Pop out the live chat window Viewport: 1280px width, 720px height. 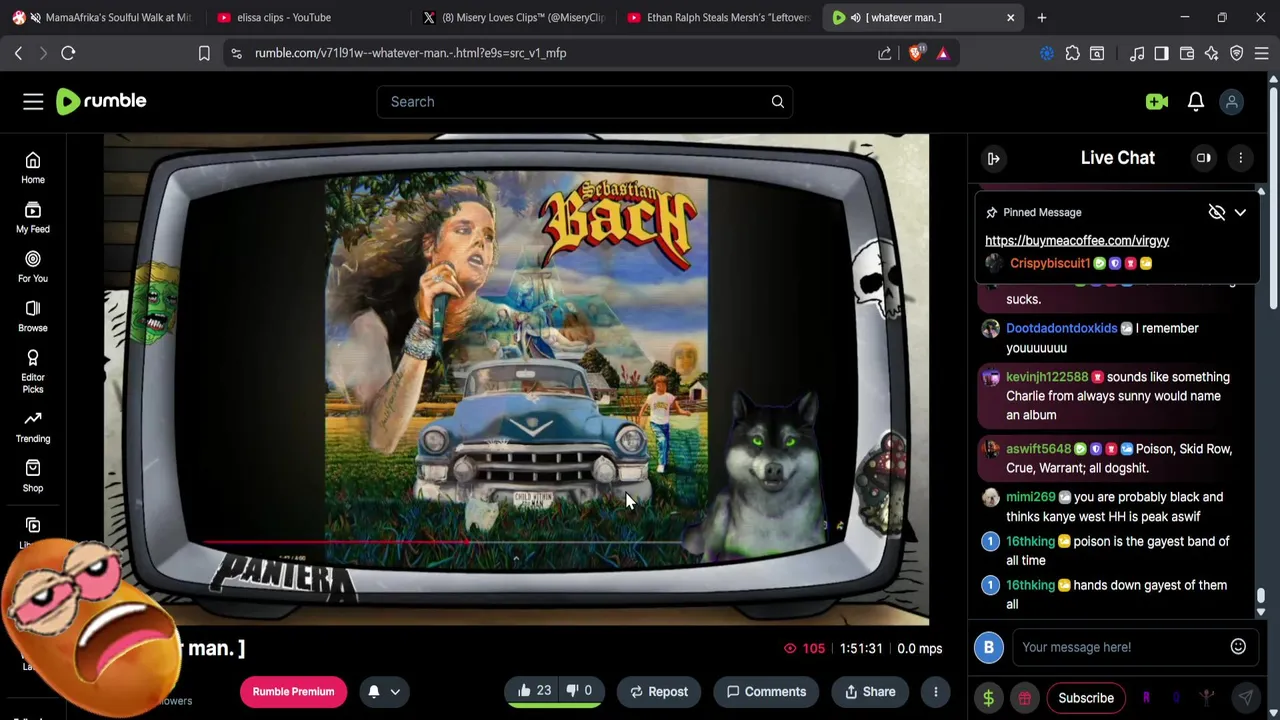pyautogui.click(x=1204, y=158)
